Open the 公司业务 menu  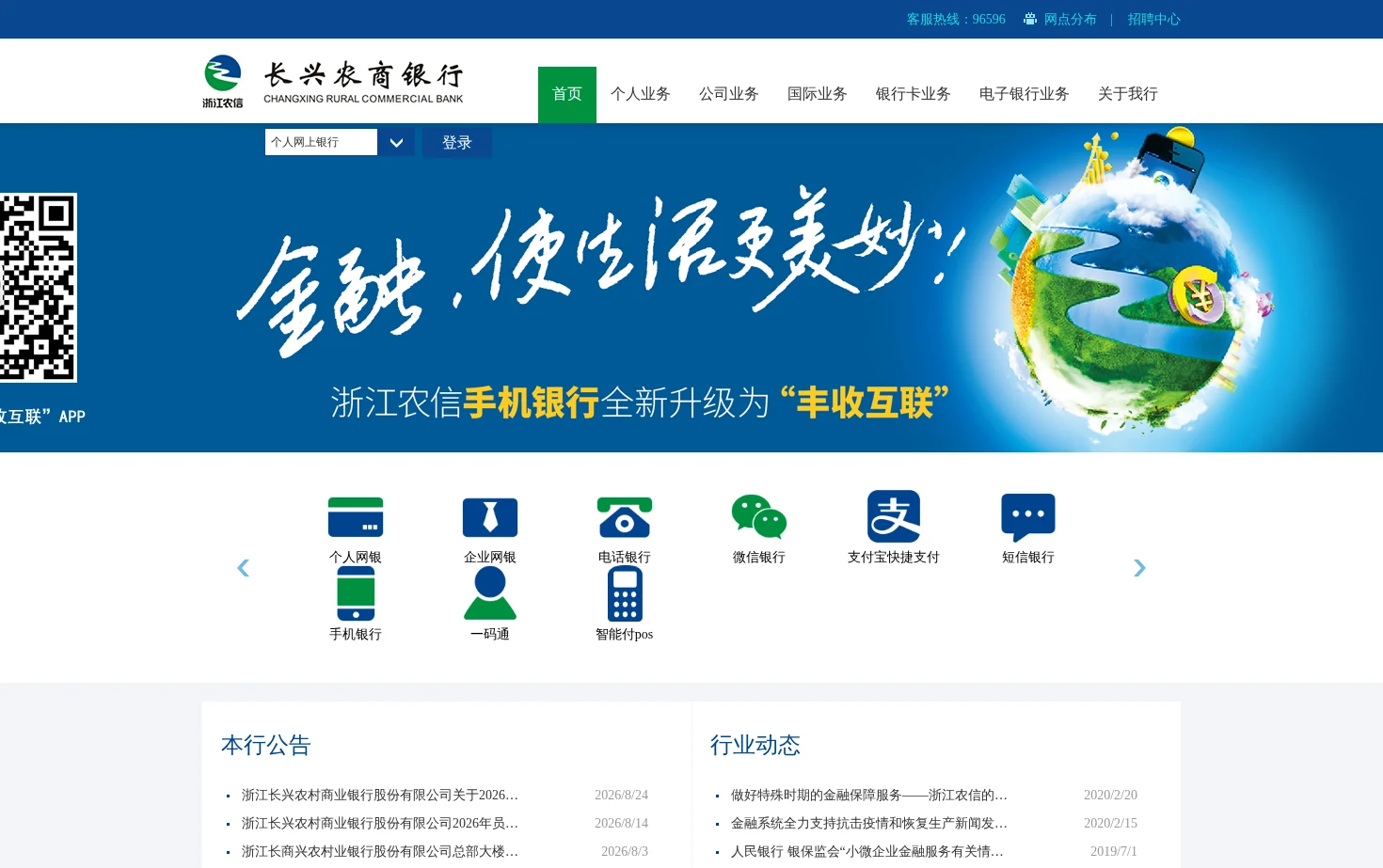click(729, 94)
